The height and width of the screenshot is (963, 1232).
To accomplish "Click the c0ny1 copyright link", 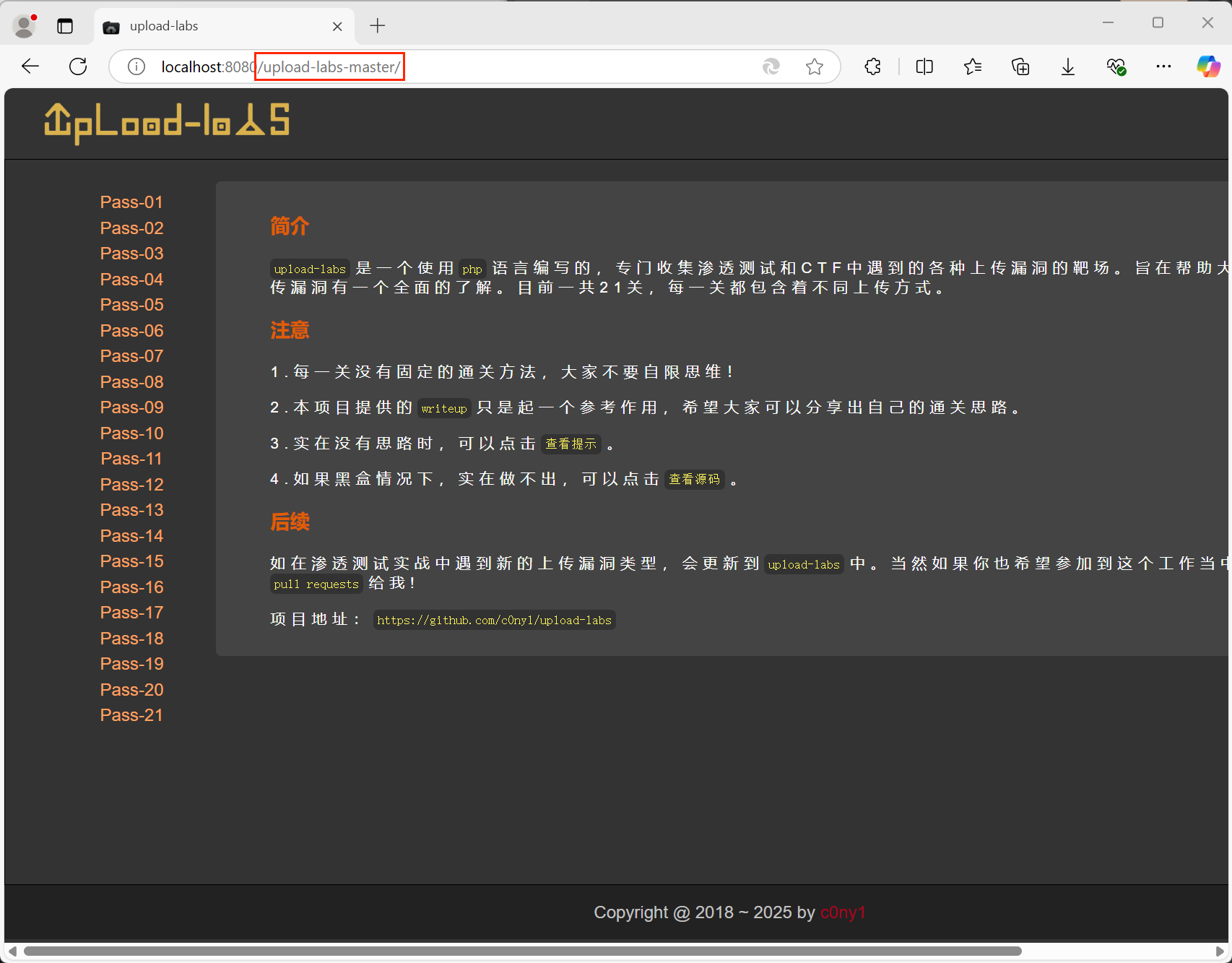I will click(x=843, y=912).
